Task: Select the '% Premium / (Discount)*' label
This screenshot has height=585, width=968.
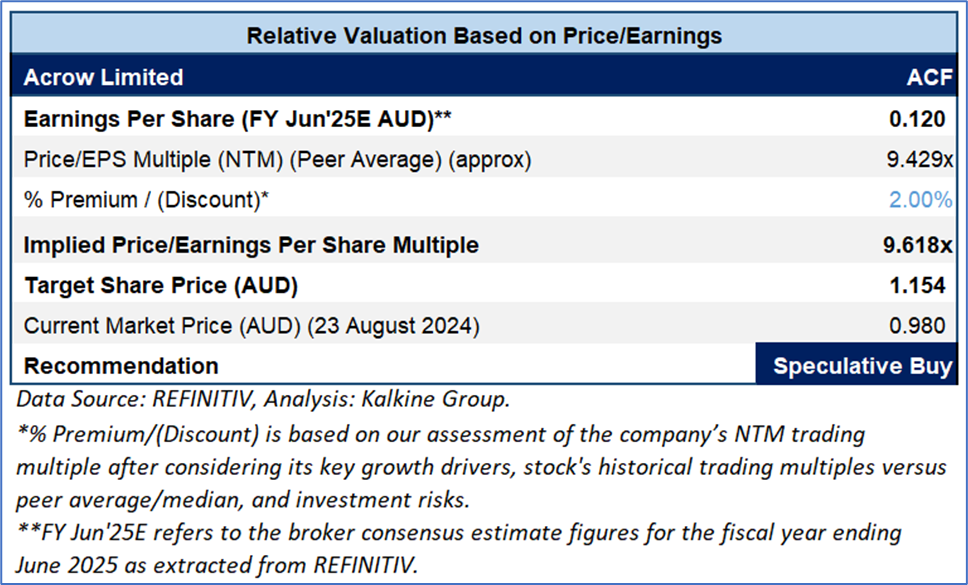Action: pyautogui.click(x=146, y=200)
